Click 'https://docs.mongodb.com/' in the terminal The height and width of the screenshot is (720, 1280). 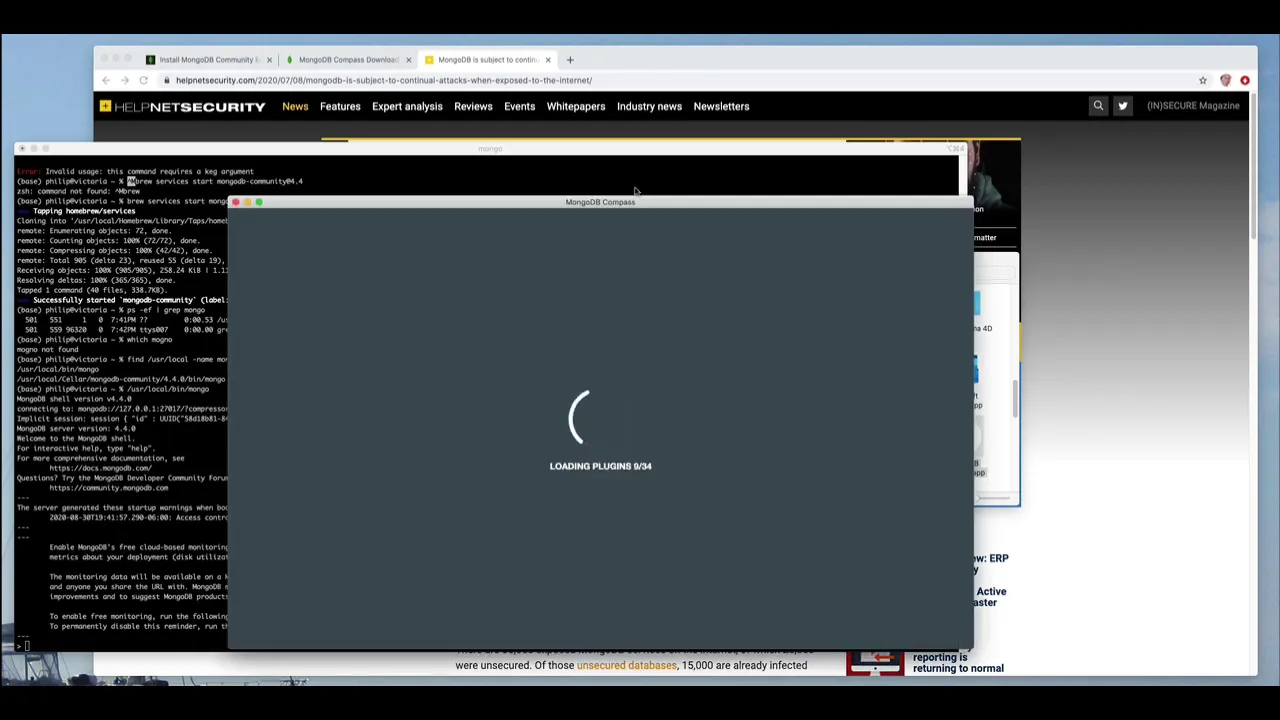click(x=100, y=468)
